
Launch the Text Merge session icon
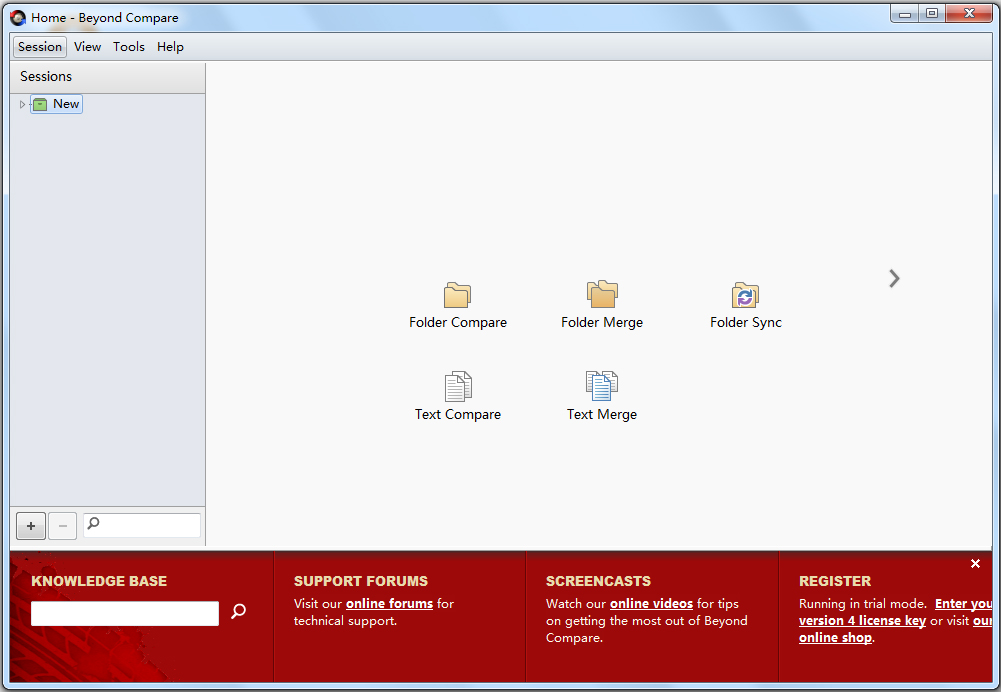click(x=601, y=387)
